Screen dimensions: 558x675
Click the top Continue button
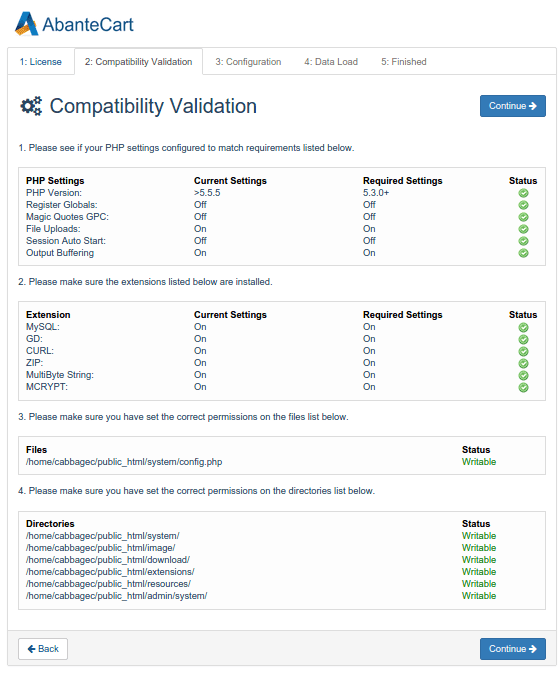click(x=512, y=106)
